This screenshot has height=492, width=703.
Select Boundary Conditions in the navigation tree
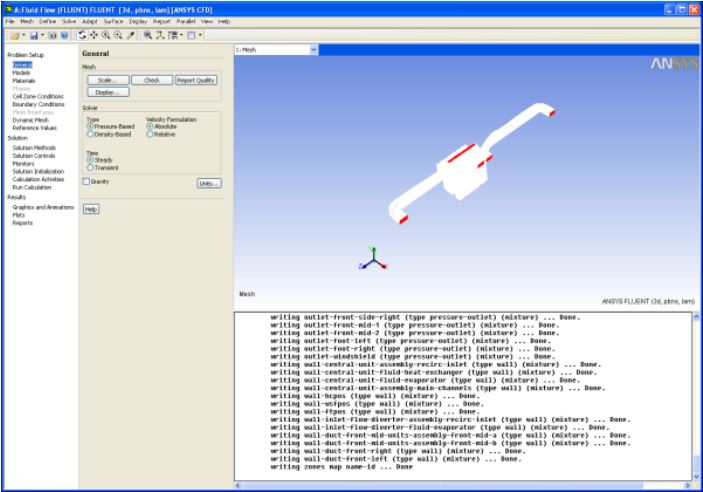(x=38, y=104)
